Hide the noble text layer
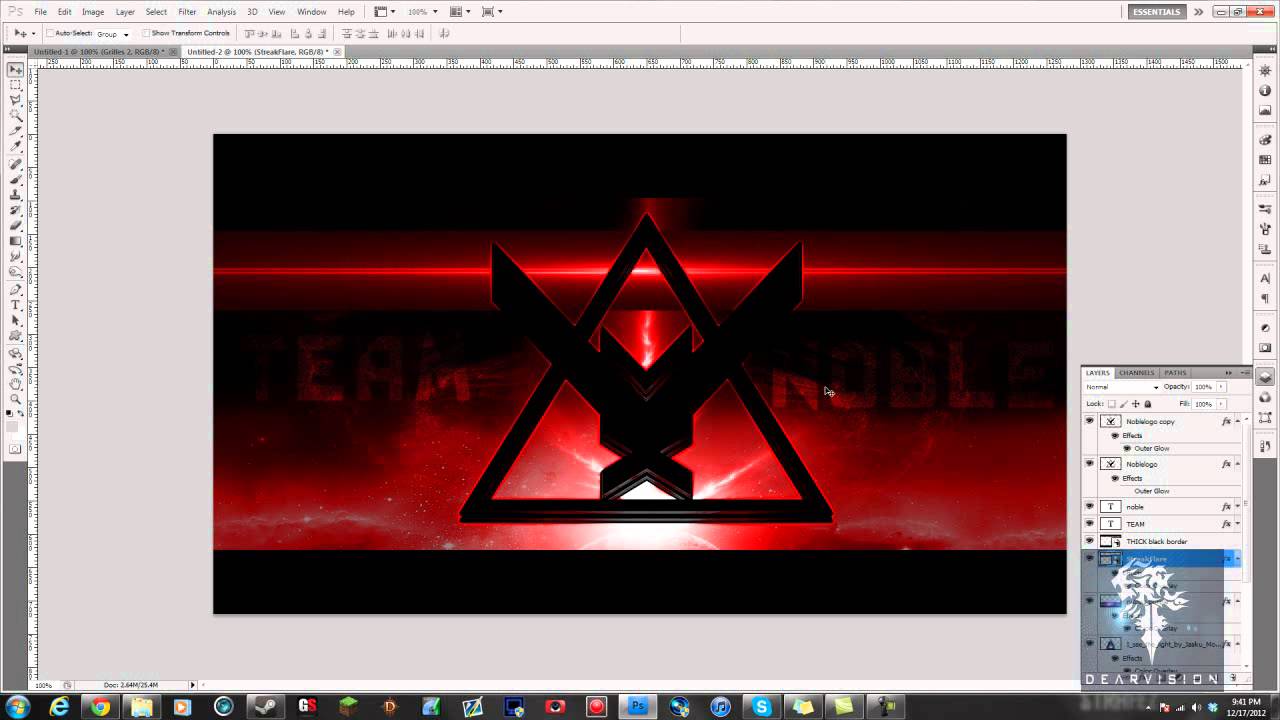This screenshot has height=720, width=1280. (1090, 507)
